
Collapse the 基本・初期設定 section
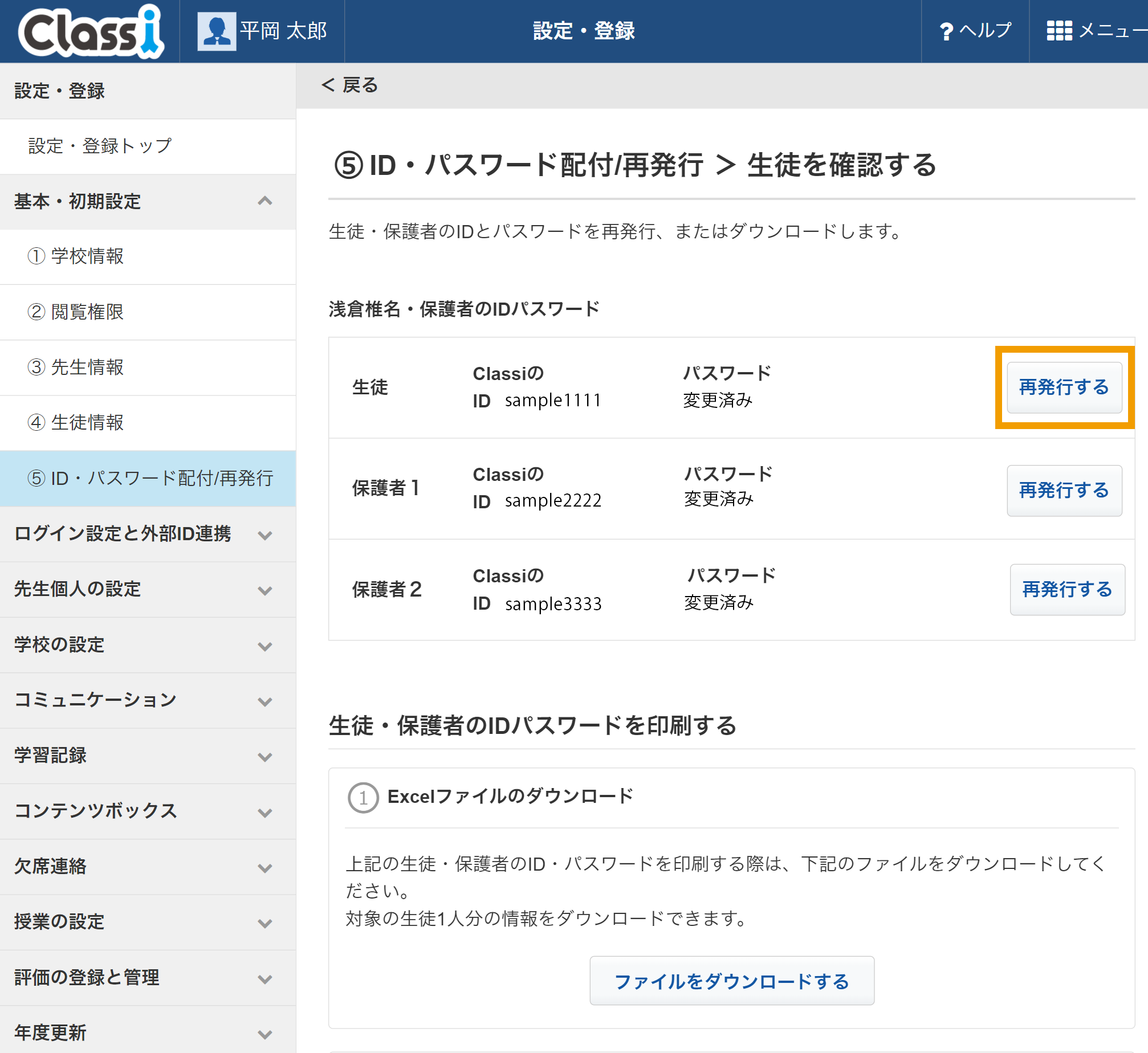pos(148,201)
